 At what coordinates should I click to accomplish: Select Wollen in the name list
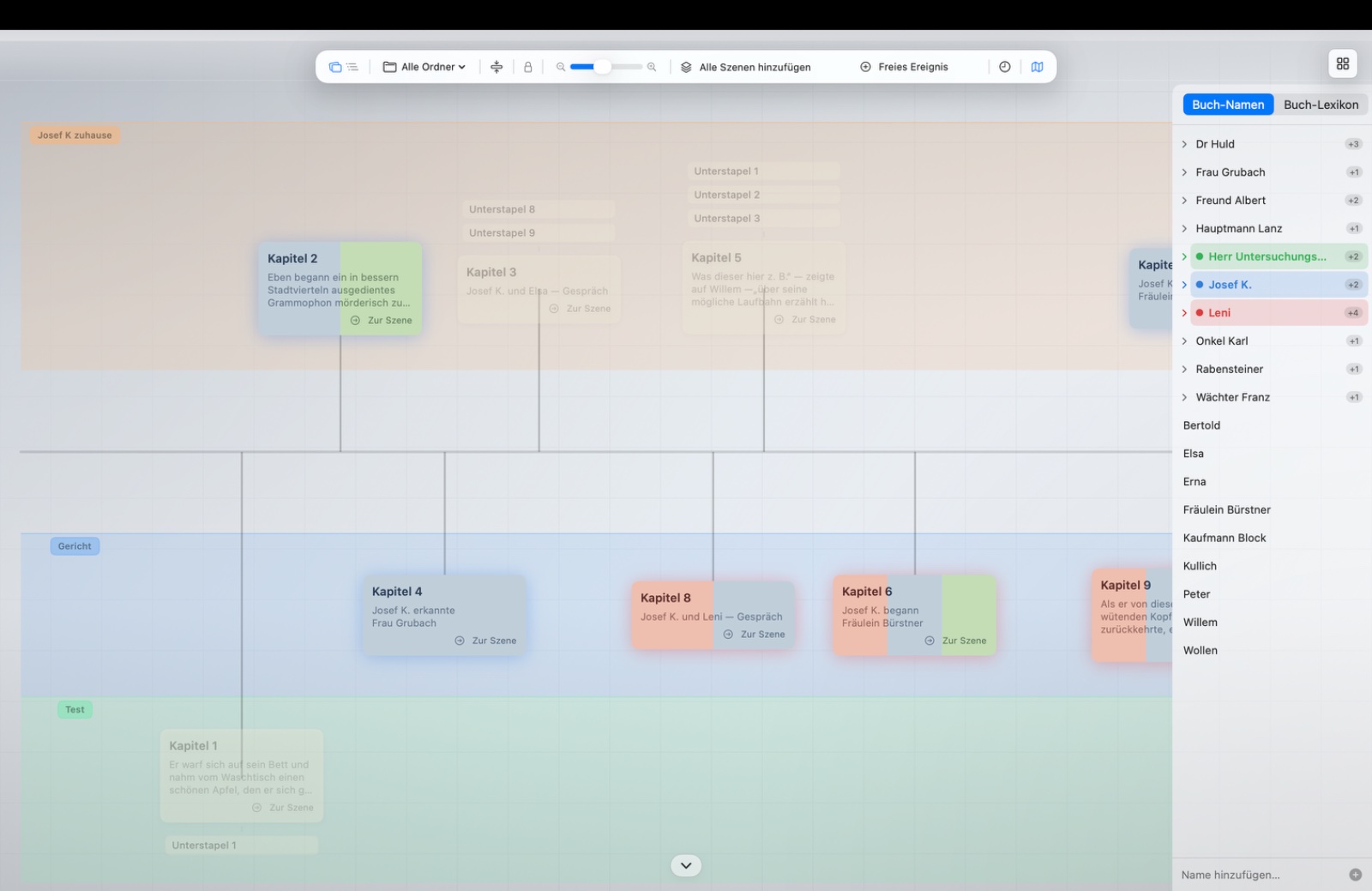tap(1200, 651)
